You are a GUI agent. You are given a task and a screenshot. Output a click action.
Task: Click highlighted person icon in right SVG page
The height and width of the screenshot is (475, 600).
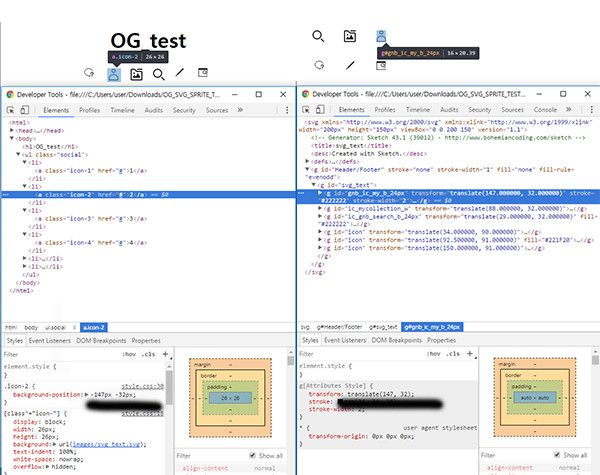381,36
